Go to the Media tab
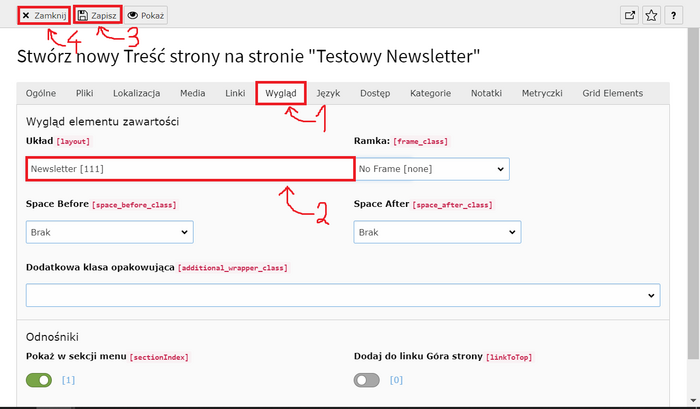This screenshot has width=700, height=409. (192, 93)
